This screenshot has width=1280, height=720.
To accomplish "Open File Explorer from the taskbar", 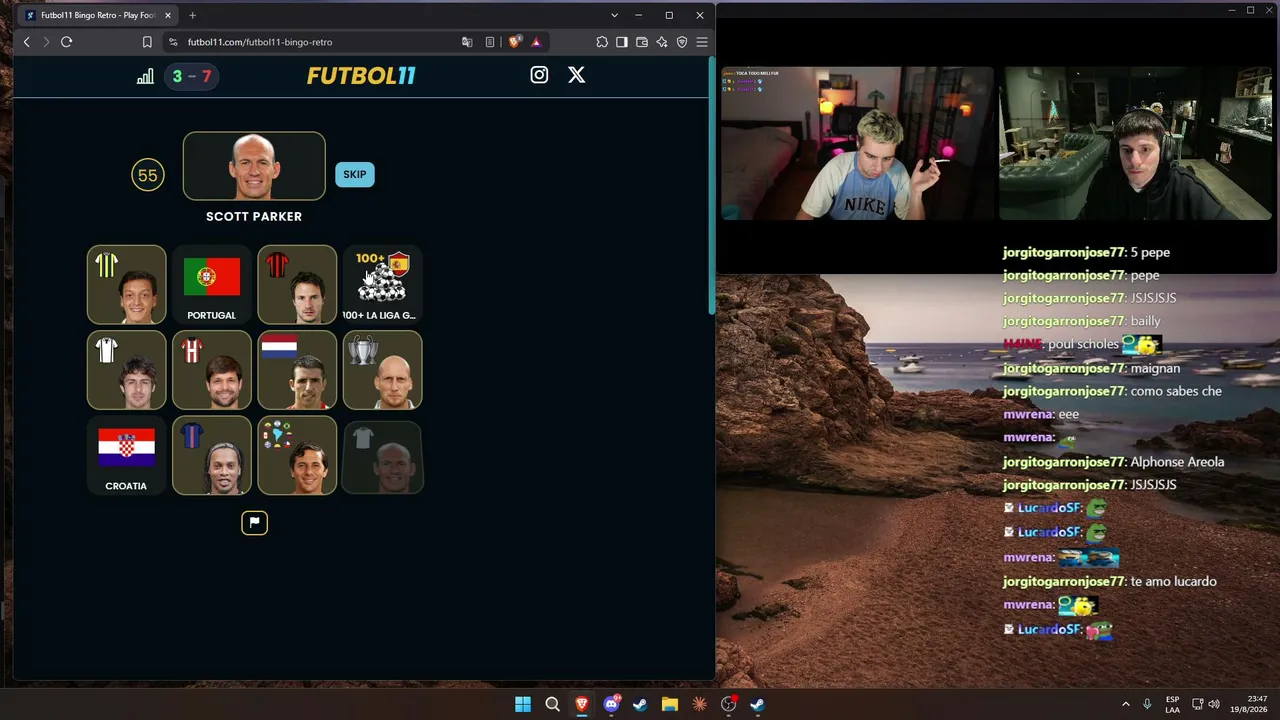I will click(670, 704).
